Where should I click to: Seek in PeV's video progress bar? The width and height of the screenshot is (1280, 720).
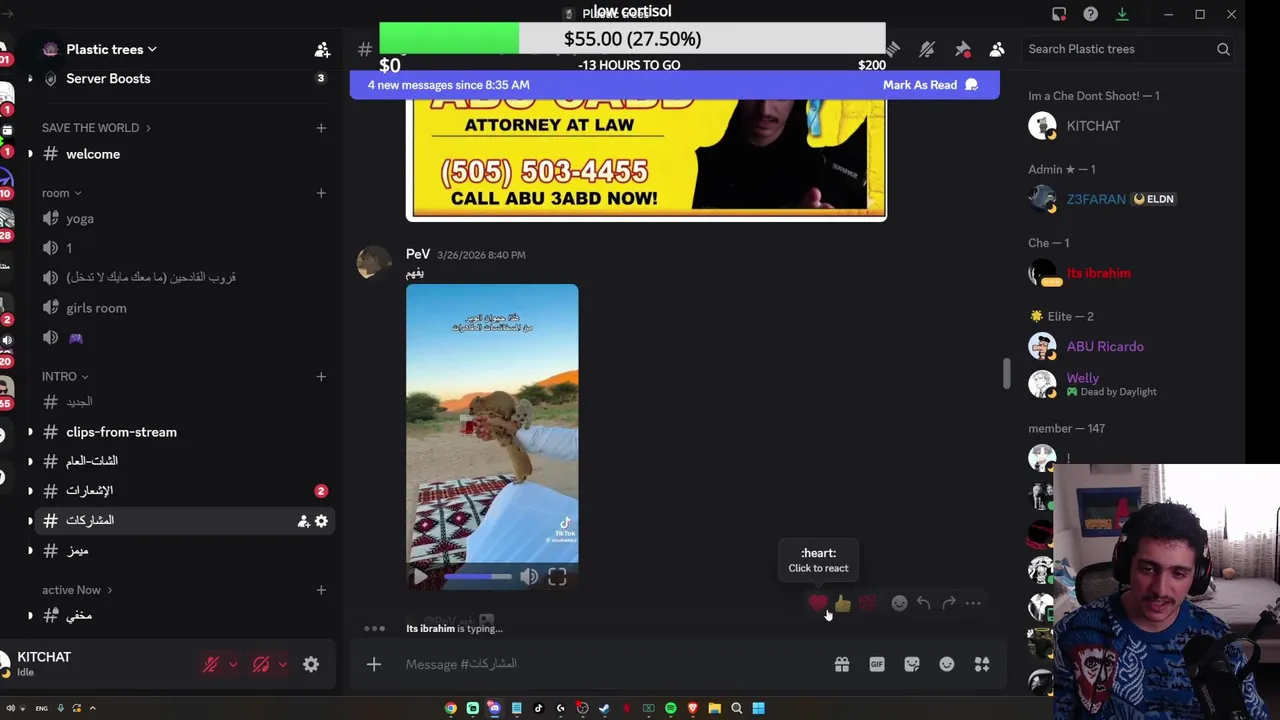coord(478,576)
